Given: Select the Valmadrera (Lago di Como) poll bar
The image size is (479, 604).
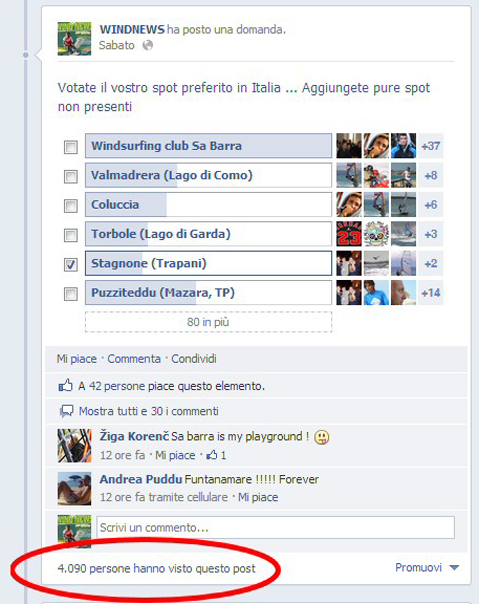Looking at the screenshot, I should [208, 175].
